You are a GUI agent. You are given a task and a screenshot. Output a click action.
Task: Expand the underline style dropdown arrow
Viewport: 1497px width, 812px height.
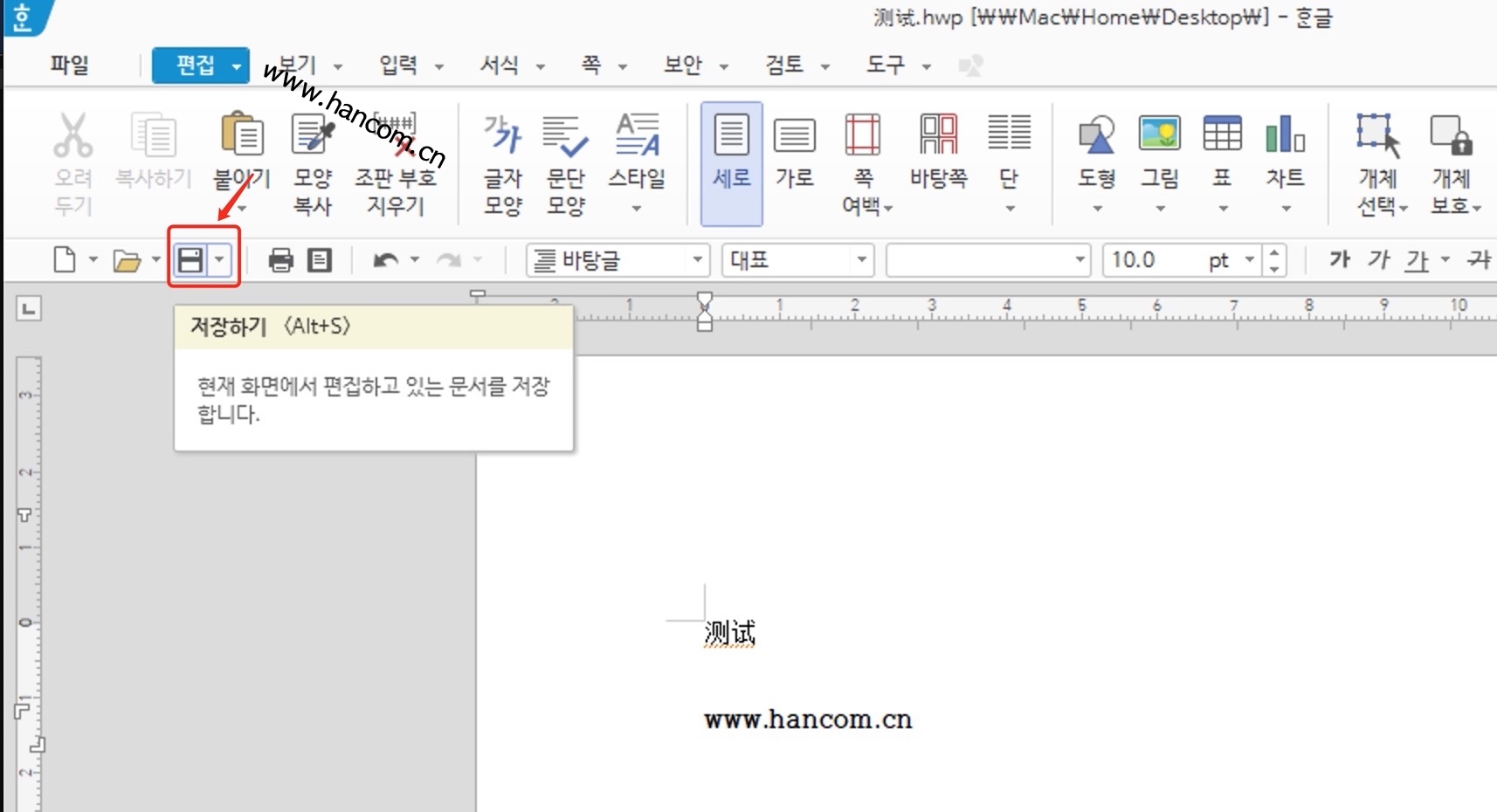pyautogui.click(x=1445, y=260)
